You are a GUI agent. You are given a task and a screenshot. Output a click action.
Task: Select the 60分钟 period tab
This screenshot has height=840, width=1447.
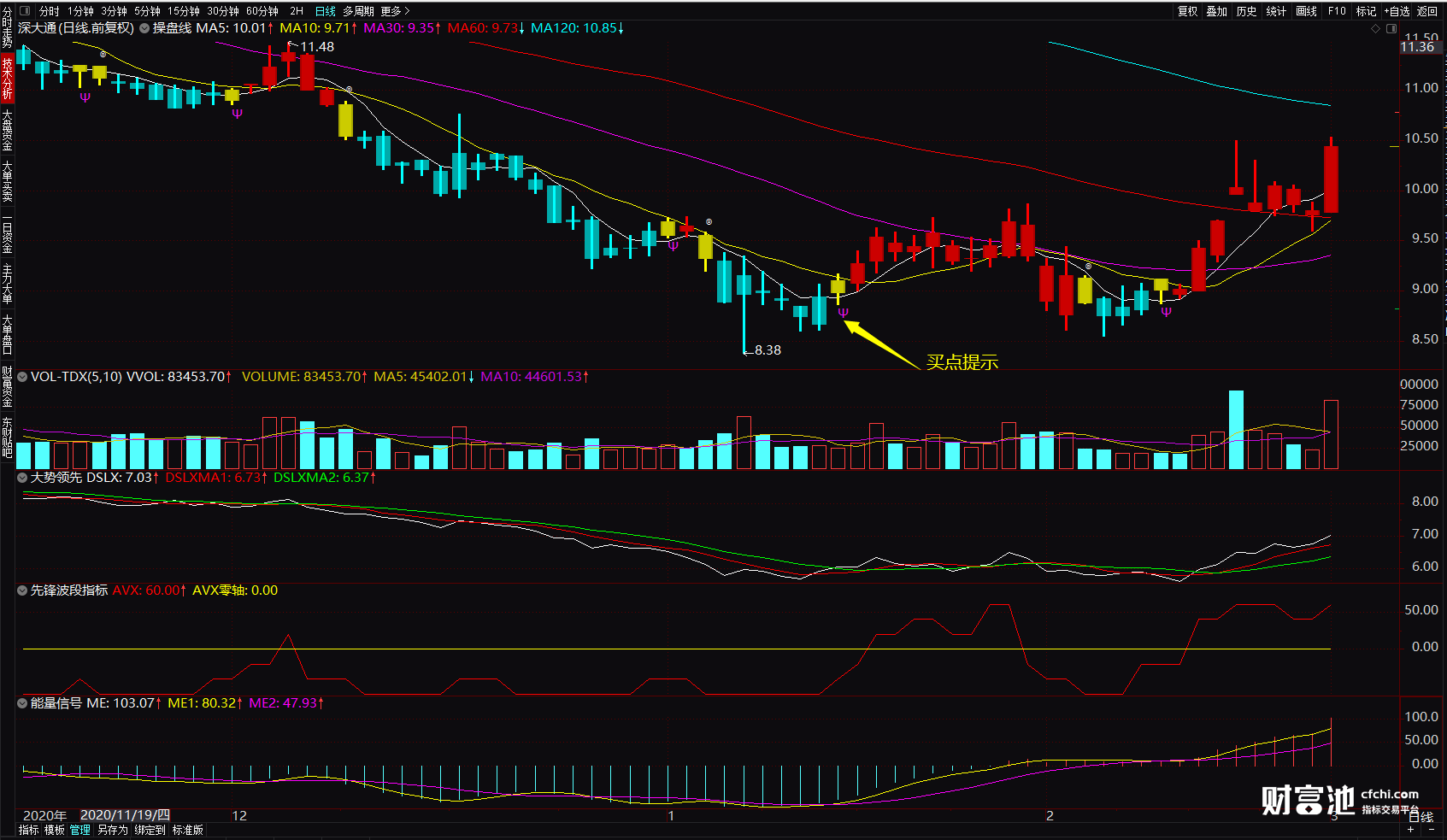click(x=262, y=11)
